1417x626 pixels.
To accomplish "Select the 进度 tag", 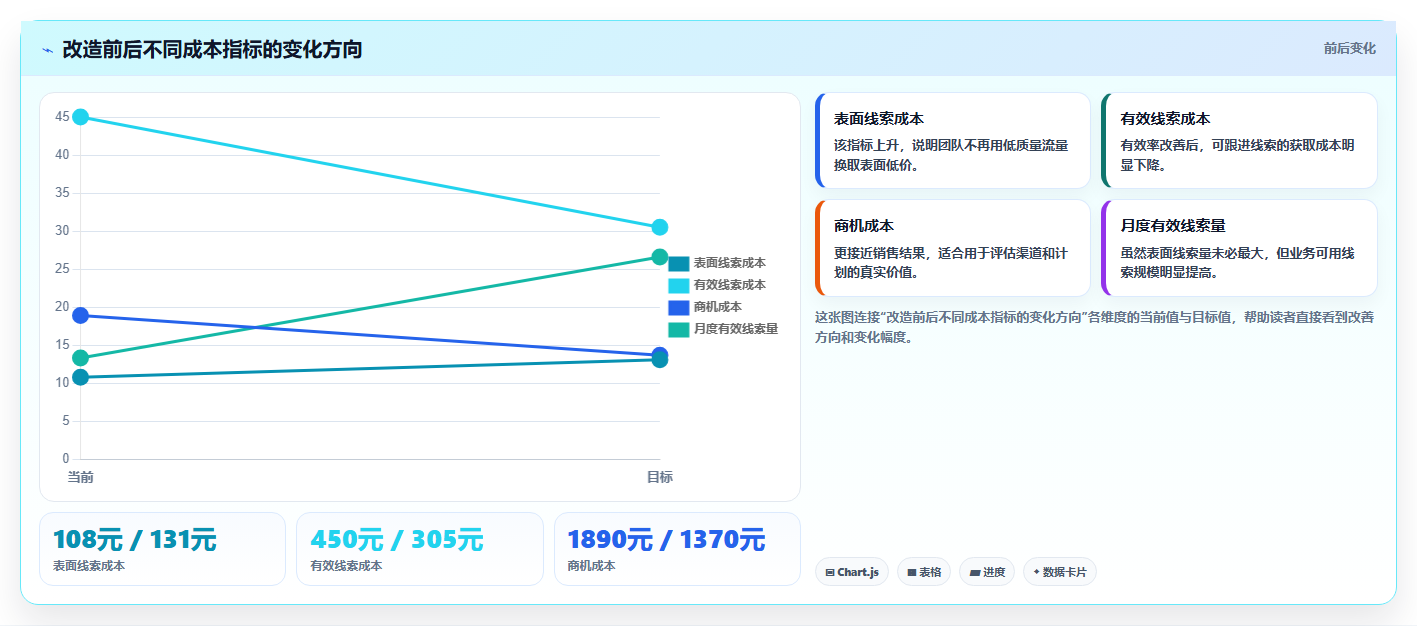I will pos(987,572).
